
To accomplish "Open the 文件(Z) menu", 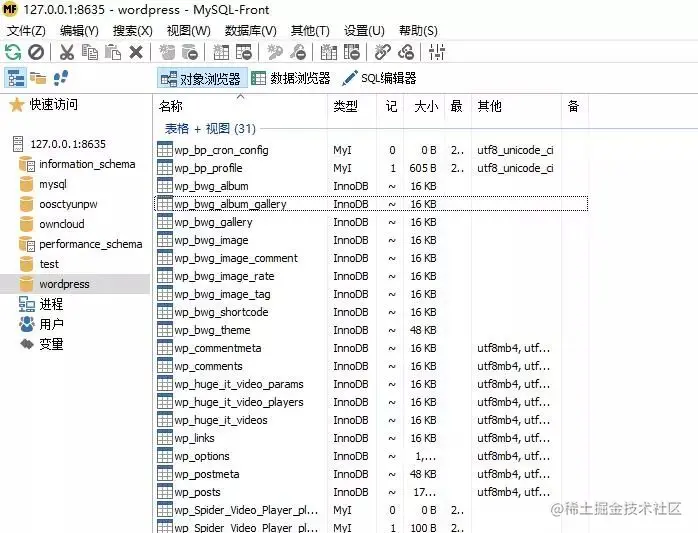I will [26, 31].
